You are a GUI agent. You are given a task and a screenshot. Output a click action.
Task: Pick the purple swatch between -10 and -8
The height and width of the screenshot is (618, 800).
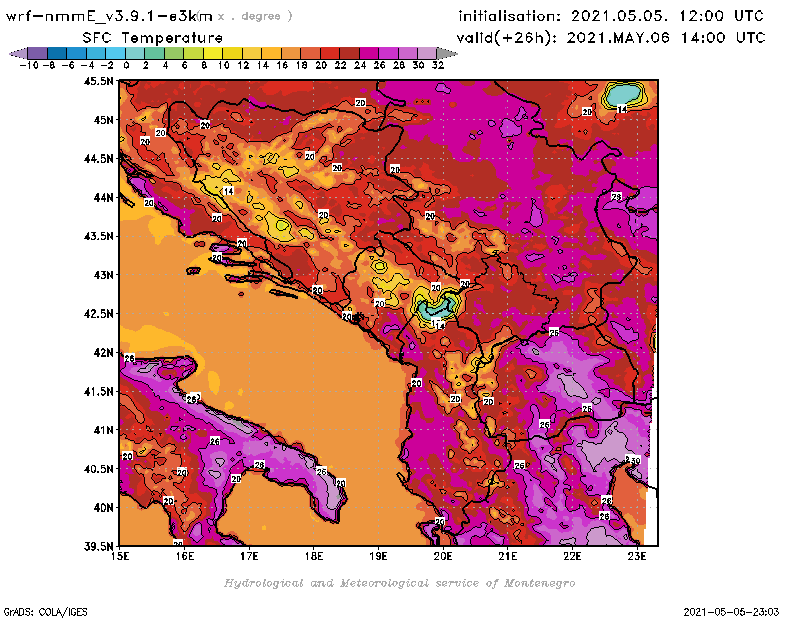[37, 53]
